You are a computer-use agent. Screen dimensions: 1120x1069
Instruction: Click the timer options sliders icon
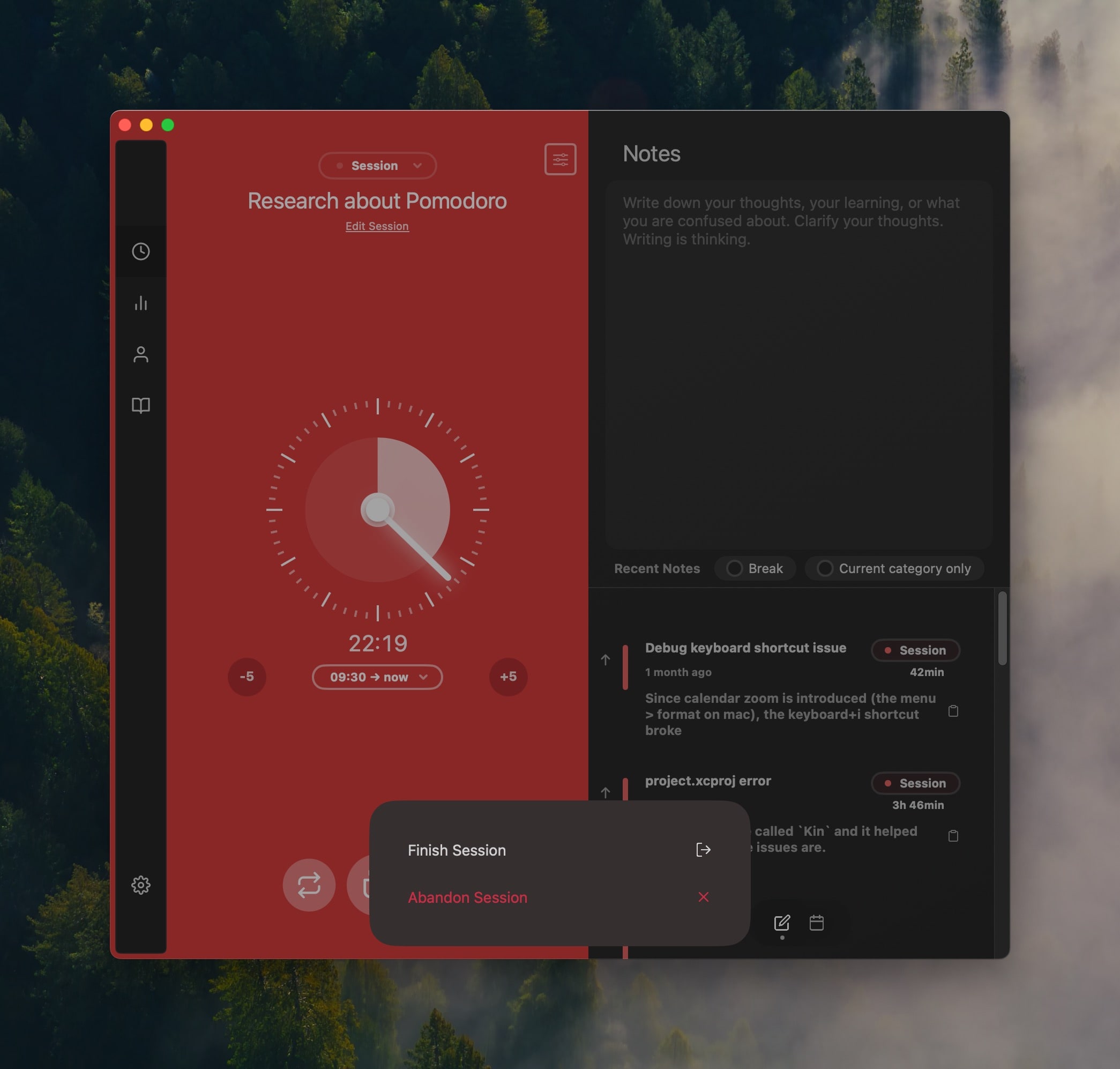pyautogui.click(x=560, y=159)
